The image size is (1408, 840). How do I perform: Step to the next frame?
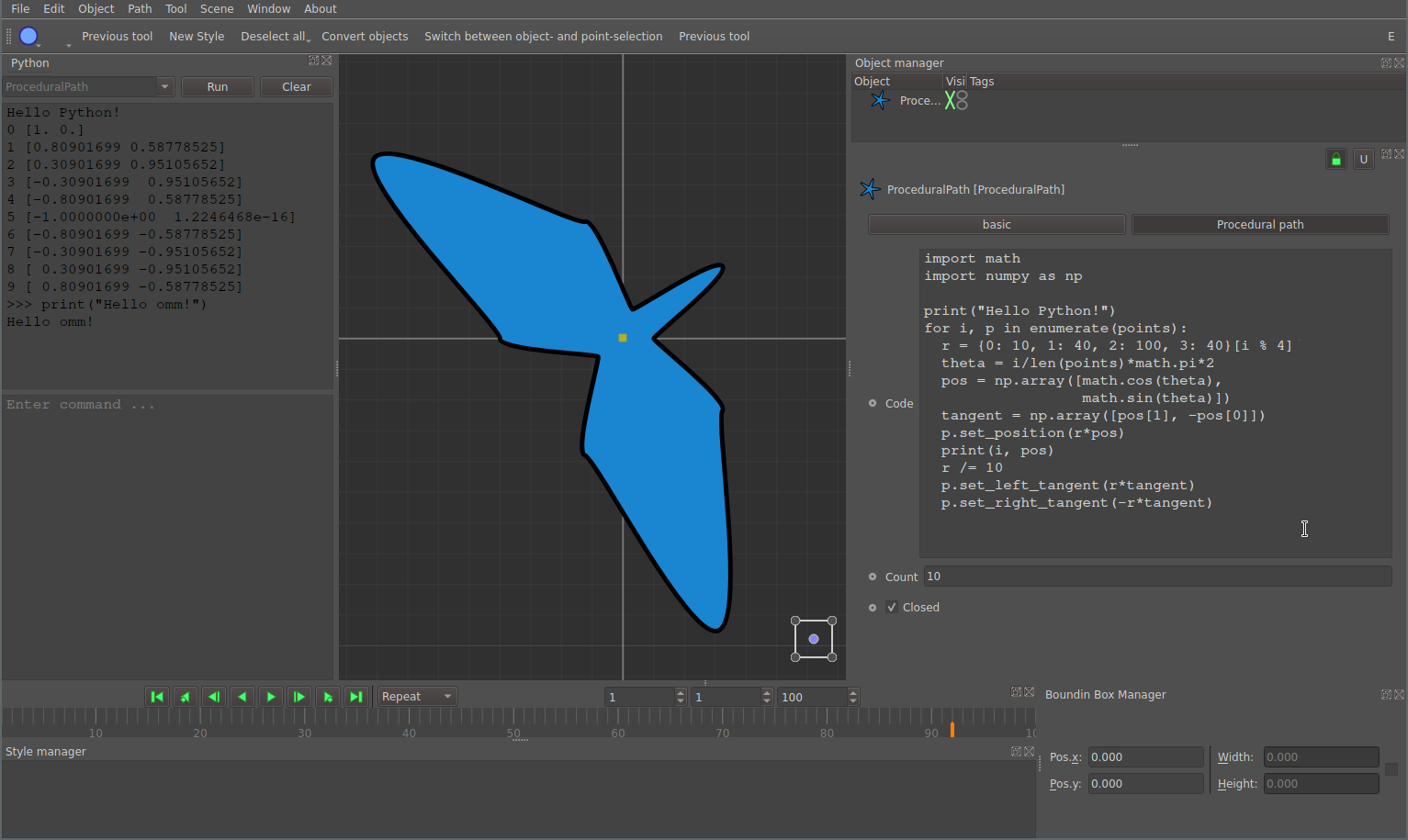point(299,697)
